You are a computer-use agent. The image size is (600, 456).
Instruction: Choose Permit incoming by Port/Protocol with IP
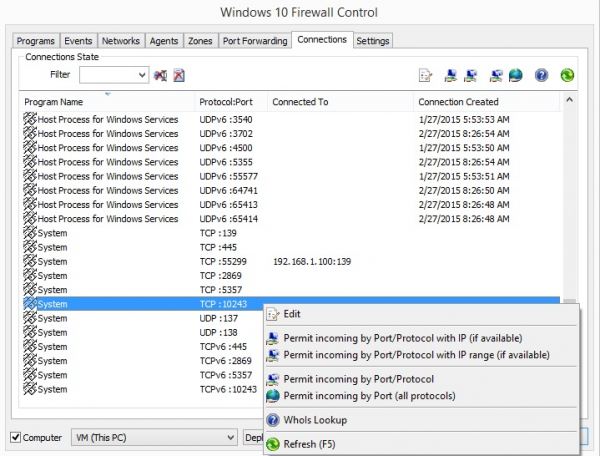422,338
